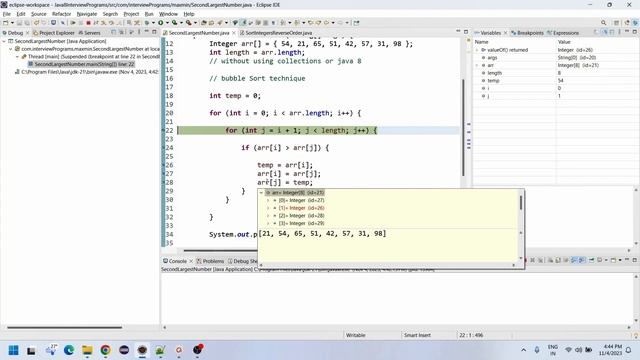The width and height of the screenshot is (640, 360).
Task: Switch to Problems tab
Action: 210,261
